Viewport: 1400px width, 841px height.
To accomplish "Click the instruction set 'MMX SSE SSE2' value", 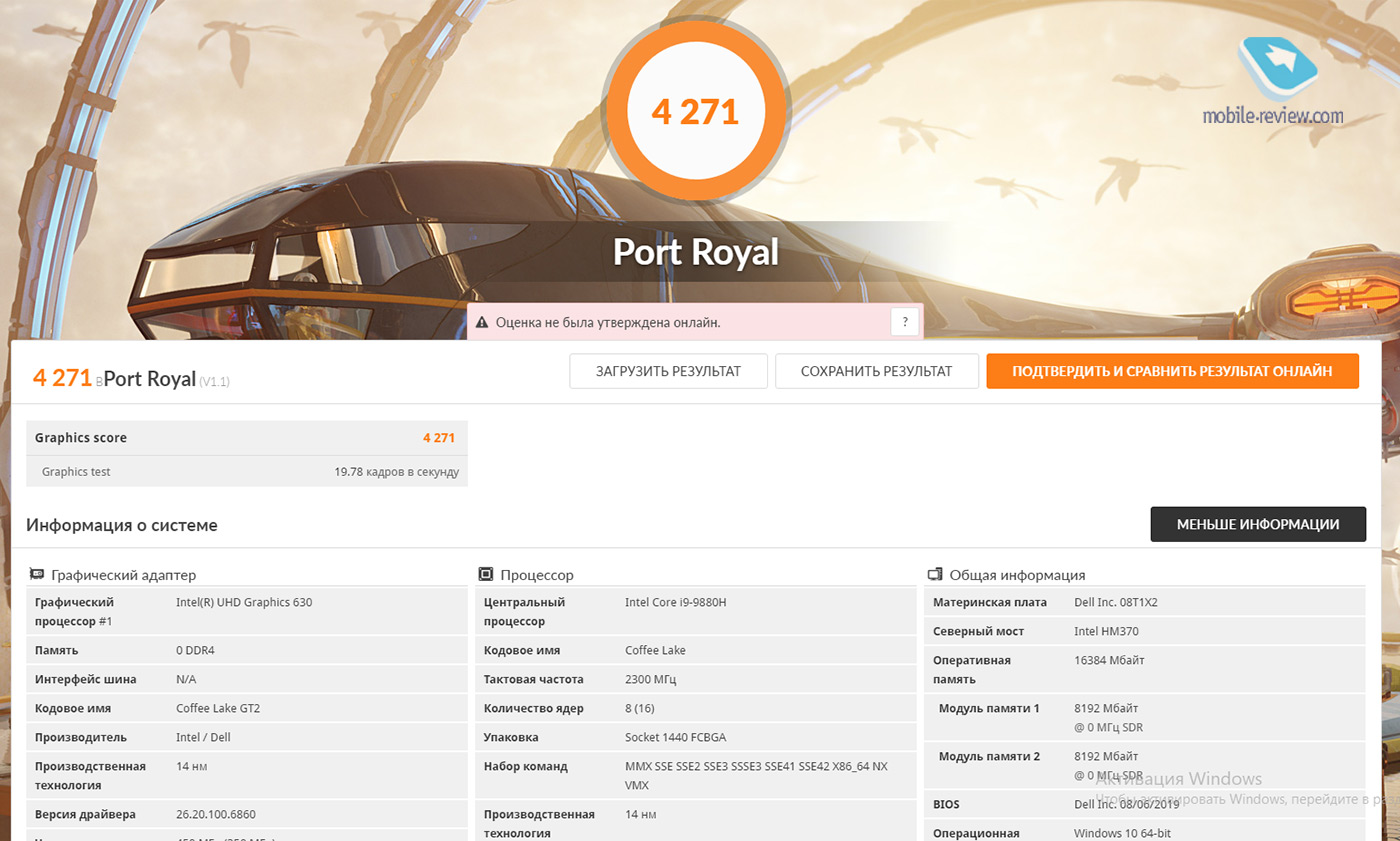I will [756, 775].
